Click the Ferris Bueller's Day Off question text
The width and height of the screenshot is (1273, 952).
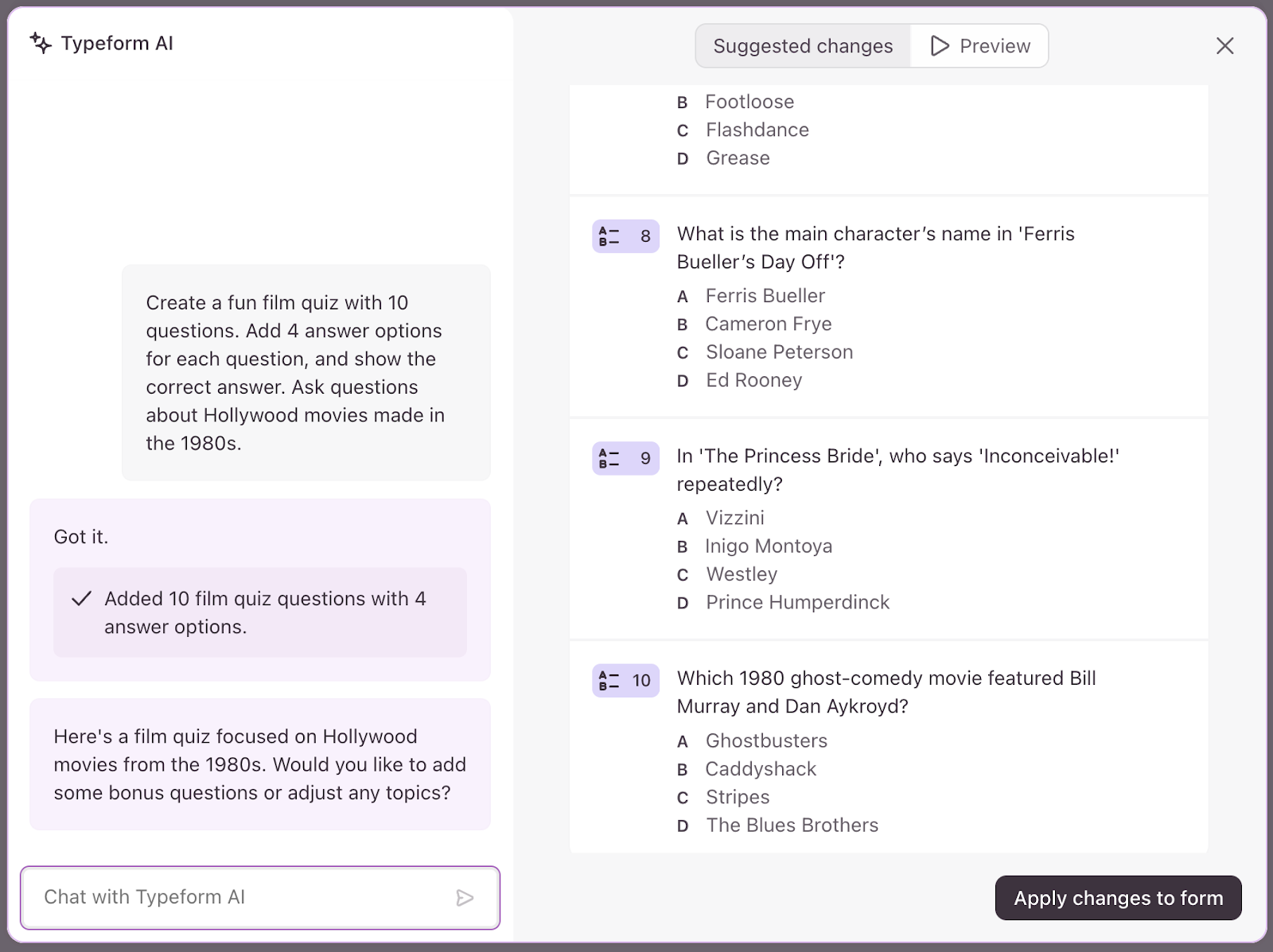(875, 247)
